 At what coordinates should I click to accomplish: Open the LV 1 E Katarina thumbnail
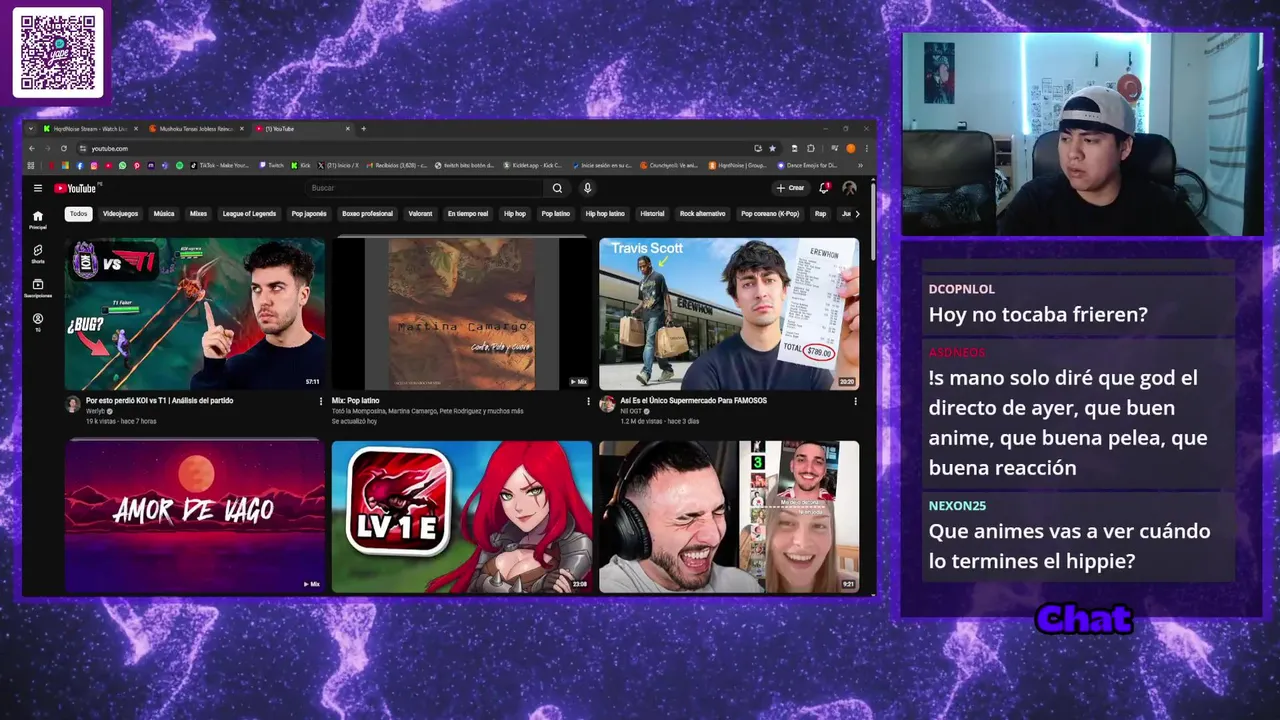coord(461,517)
